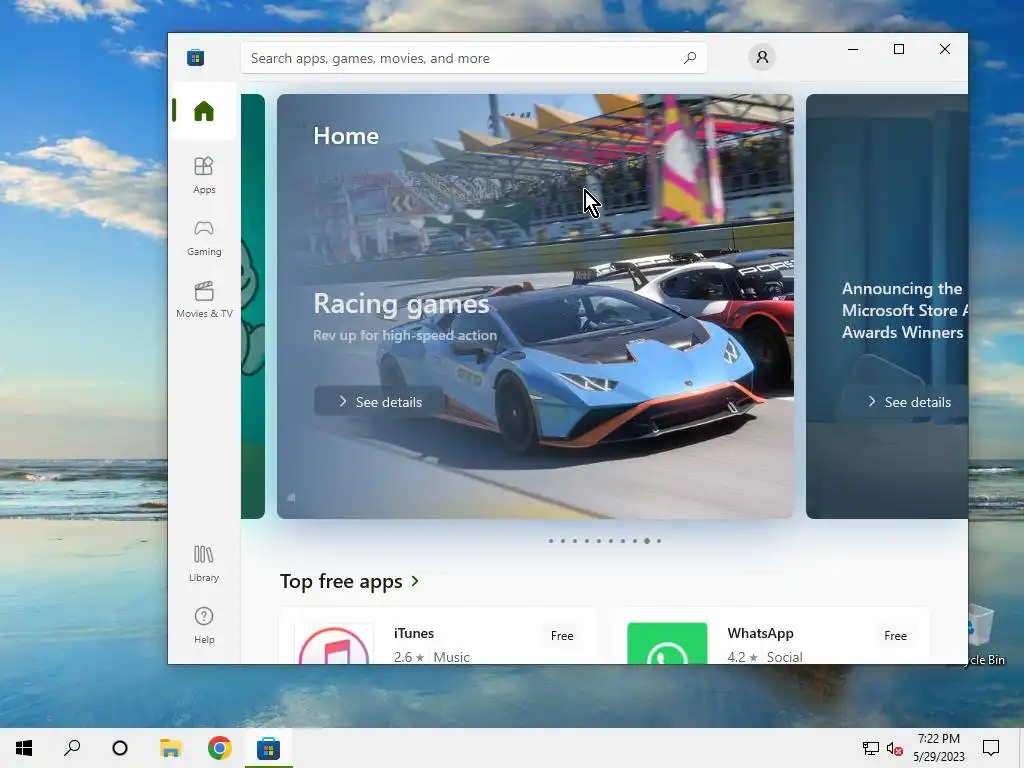
Task: Select the last carousel page dot
Action: coord(659,541)
